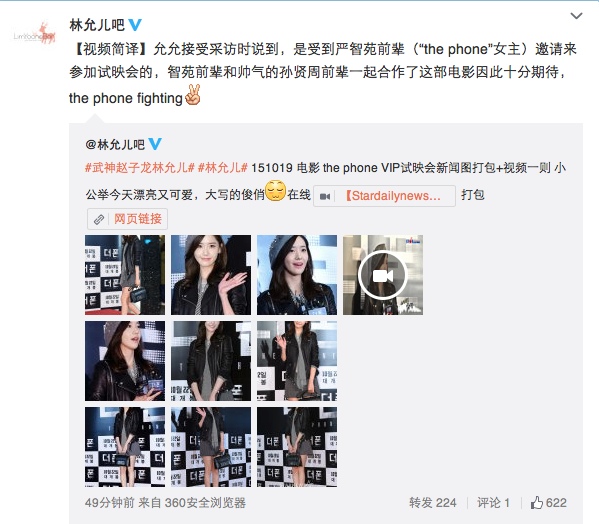
Task: Open the thumbnail of woman waving hand
Action: coord(211,275)
